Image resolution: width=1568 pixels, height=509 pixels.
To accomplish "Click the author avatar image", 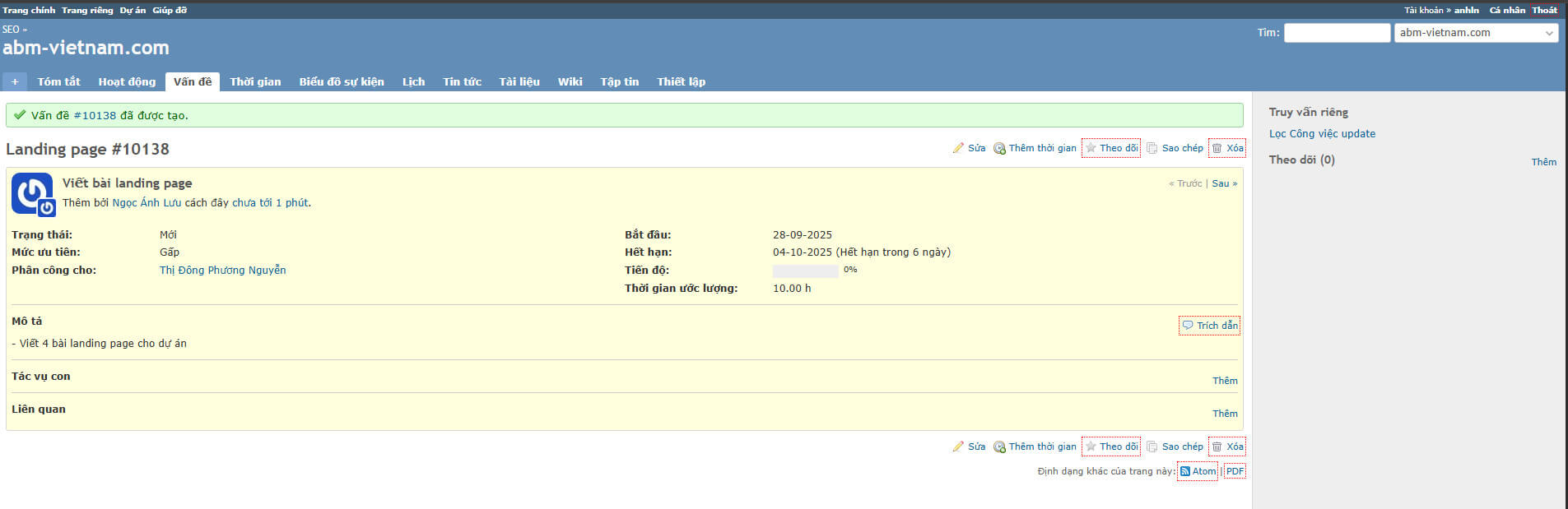I will point(33,194).
